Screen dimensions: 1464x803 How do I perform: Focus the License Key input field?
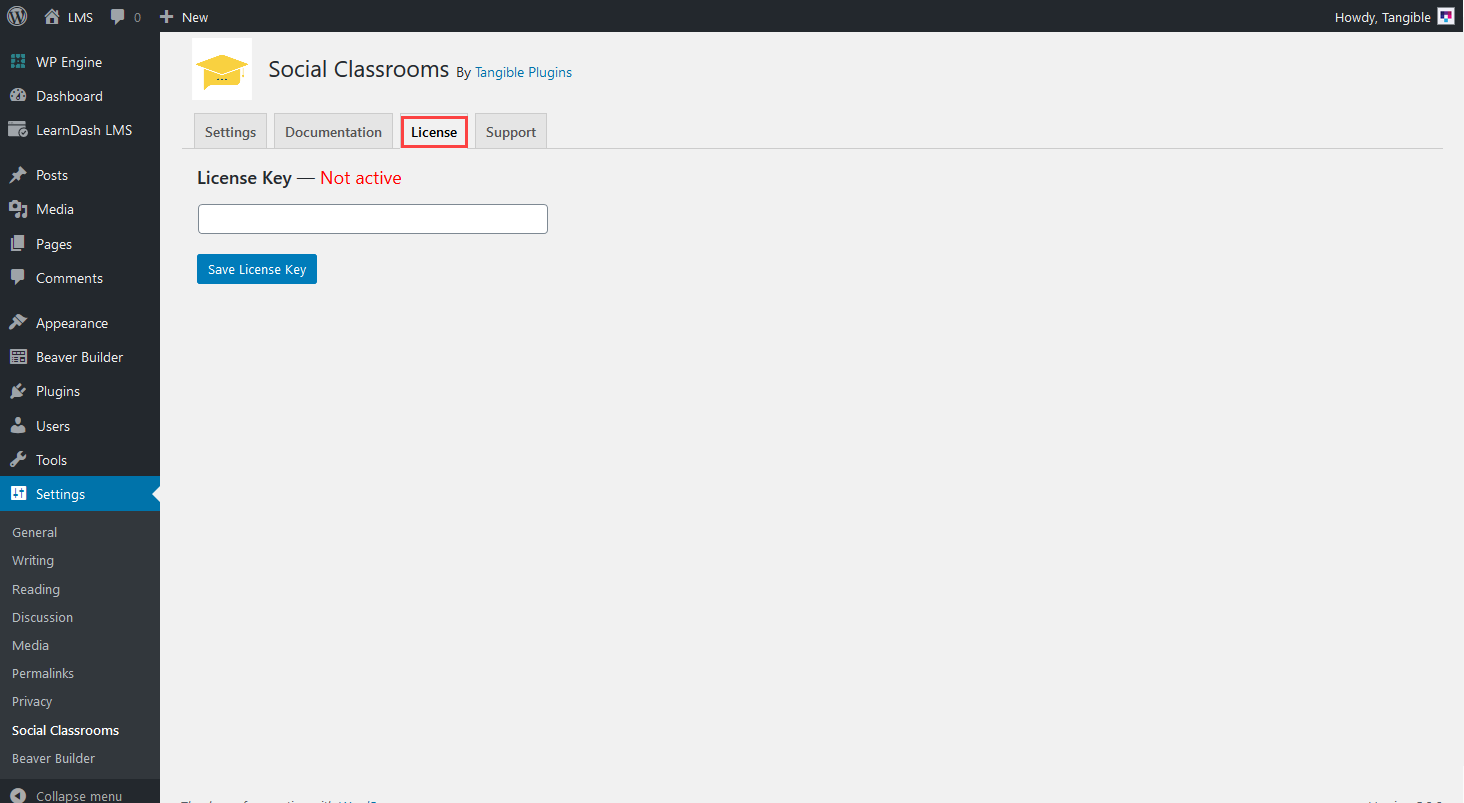point(372,219)
